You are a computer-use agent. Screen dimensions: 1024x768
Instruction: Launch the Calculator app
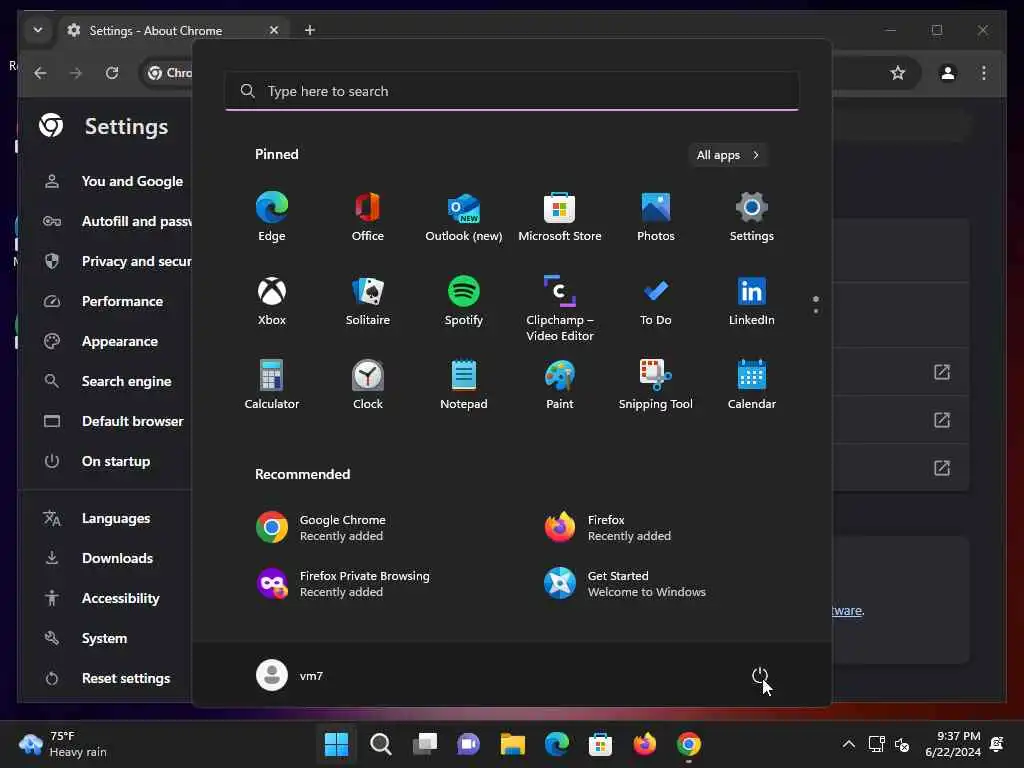tap(272, 384)
